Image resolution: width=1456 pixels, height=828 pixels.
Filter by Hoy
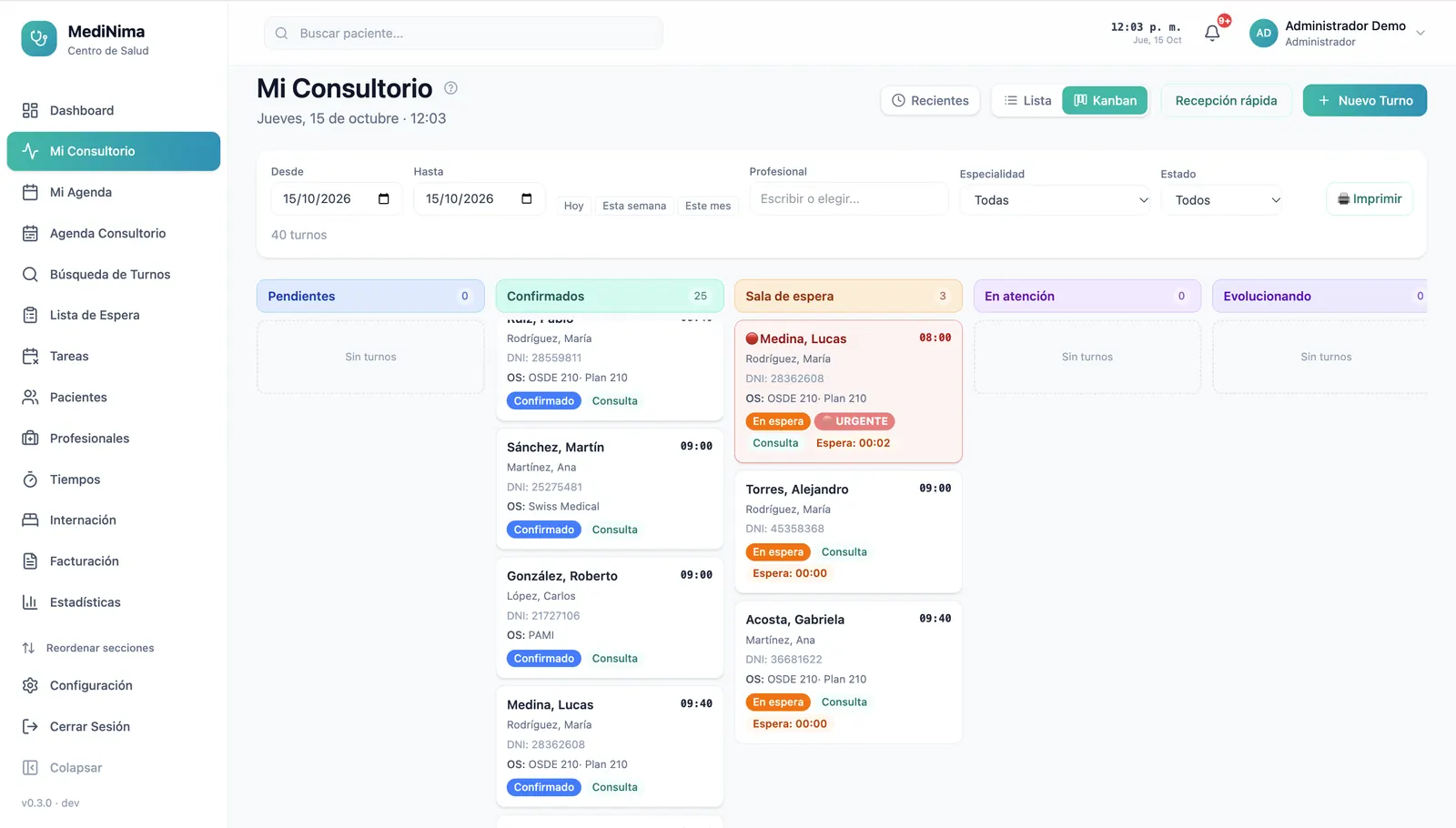pyautogui.click(x=573, y=206)
